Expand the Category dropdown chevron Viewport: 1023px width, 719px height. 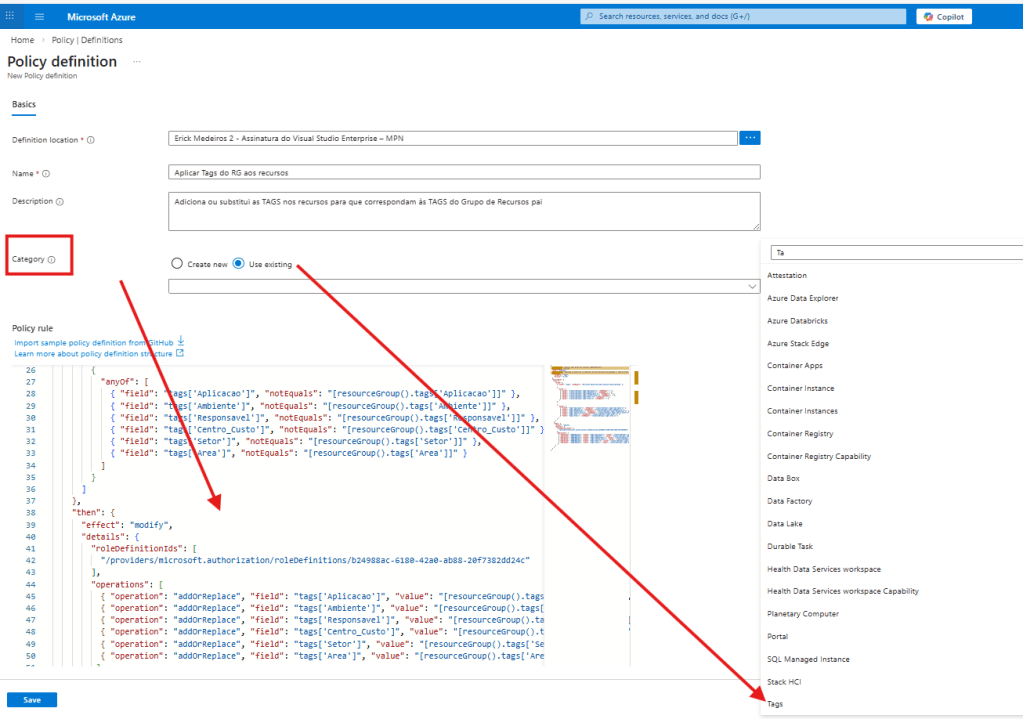pos(753,287)
